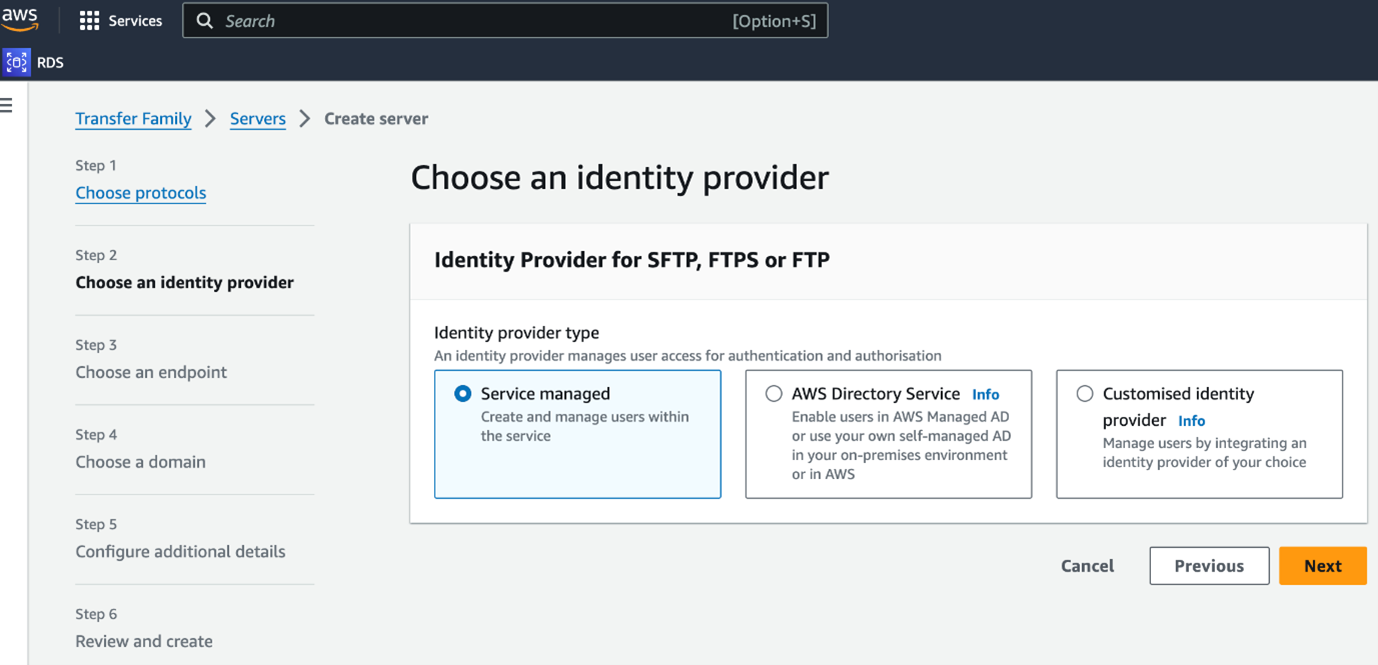Return to Choose protocols step link
The width and height of the screenshot is (1378, 665).
[141, 193]
